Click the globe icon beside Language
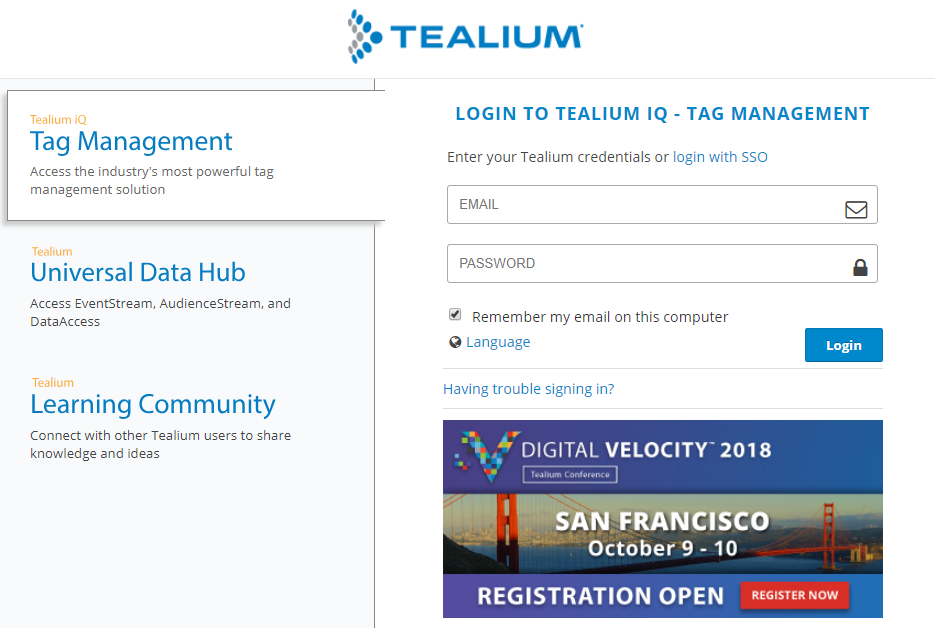Image resolution: width=935 pixels, height=628 pixels. pyautogui.click(x=455, y=342)
